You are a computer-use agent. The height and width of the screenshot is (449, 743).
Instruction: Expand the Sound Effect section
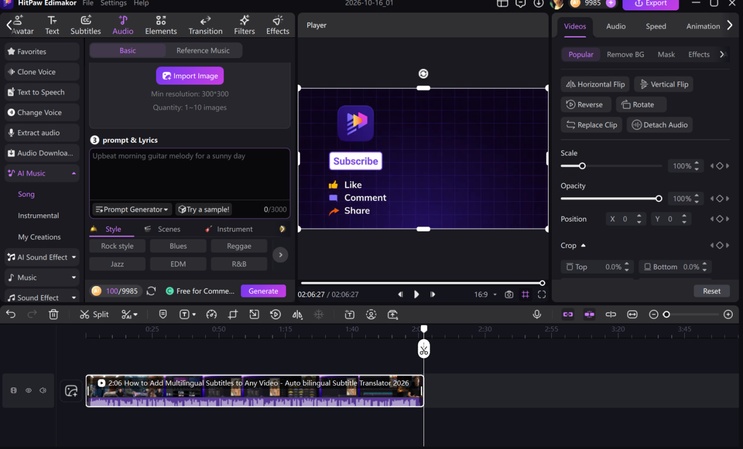(x=74, y=298)
